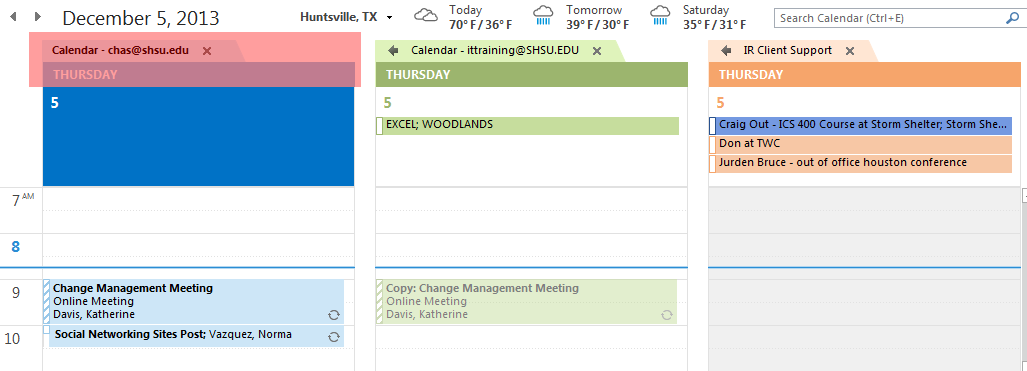Click the Search Calendar input field
1027x371 pixels.
889,18
